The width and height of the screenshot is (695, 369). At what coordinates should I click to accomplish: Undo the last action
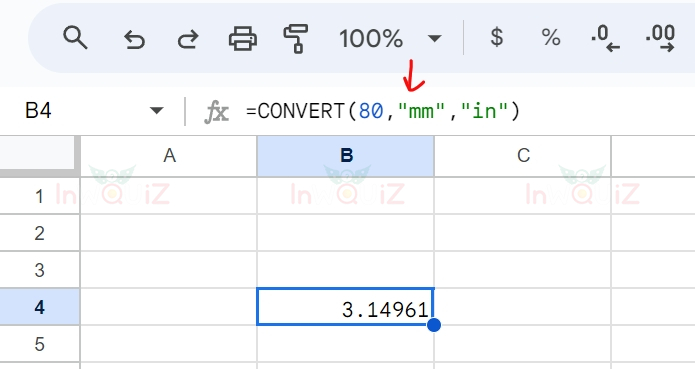click(x=134, y=39)
